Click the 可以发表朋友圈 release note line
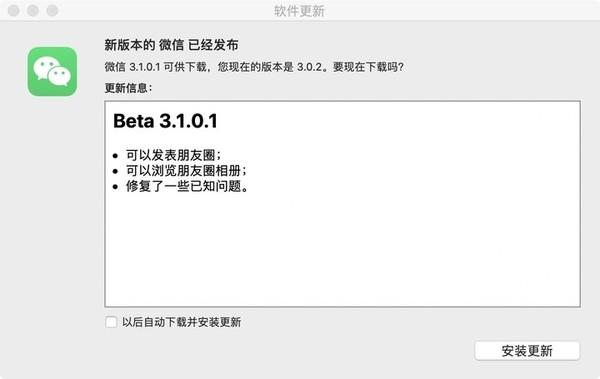Image resolution: width=600 pixels, height=379 pixels. coord(173,155)
